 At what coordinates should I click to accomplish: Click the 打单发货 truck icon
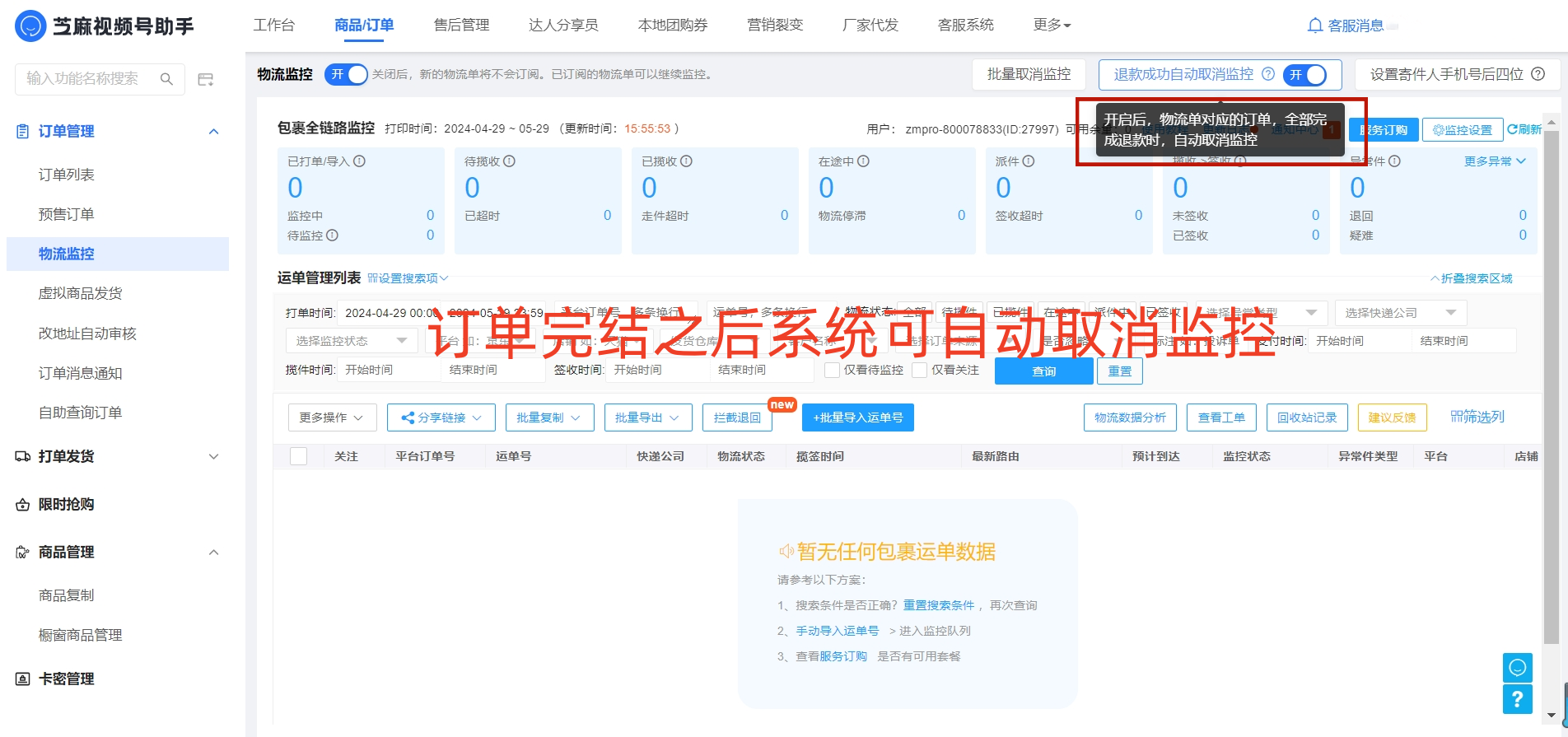tap(23, 456)
